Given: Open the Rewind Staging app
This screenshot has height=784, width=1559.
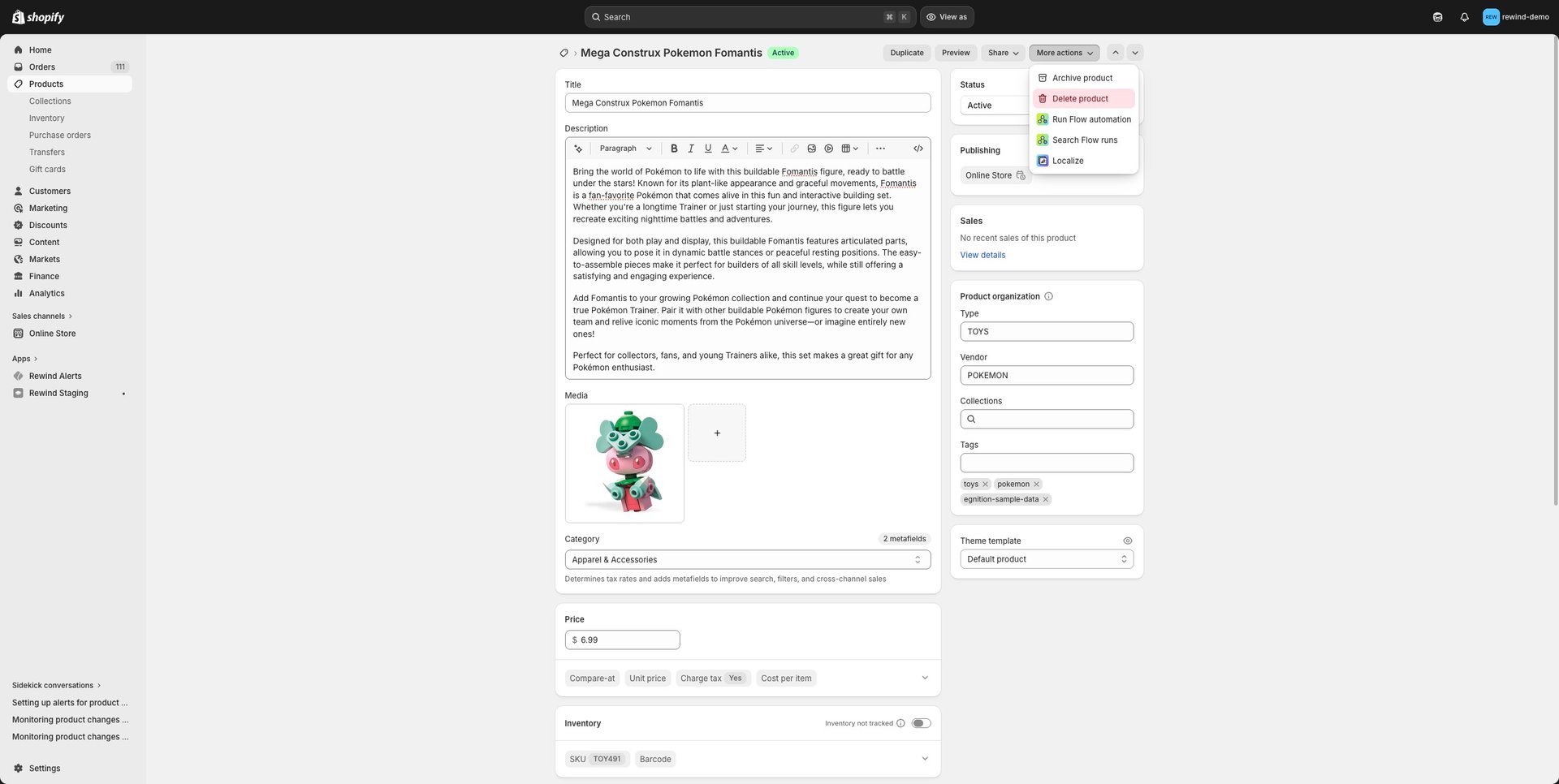Looking at the screenshot, I should click(70, 394).
